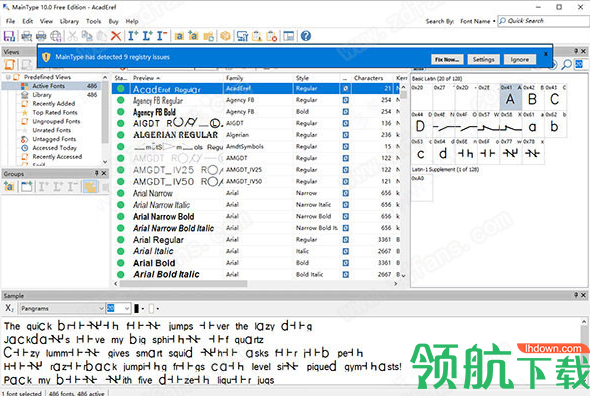Click the Install font I+ icon
Screen dimensions: 590x396
(133, 36)
